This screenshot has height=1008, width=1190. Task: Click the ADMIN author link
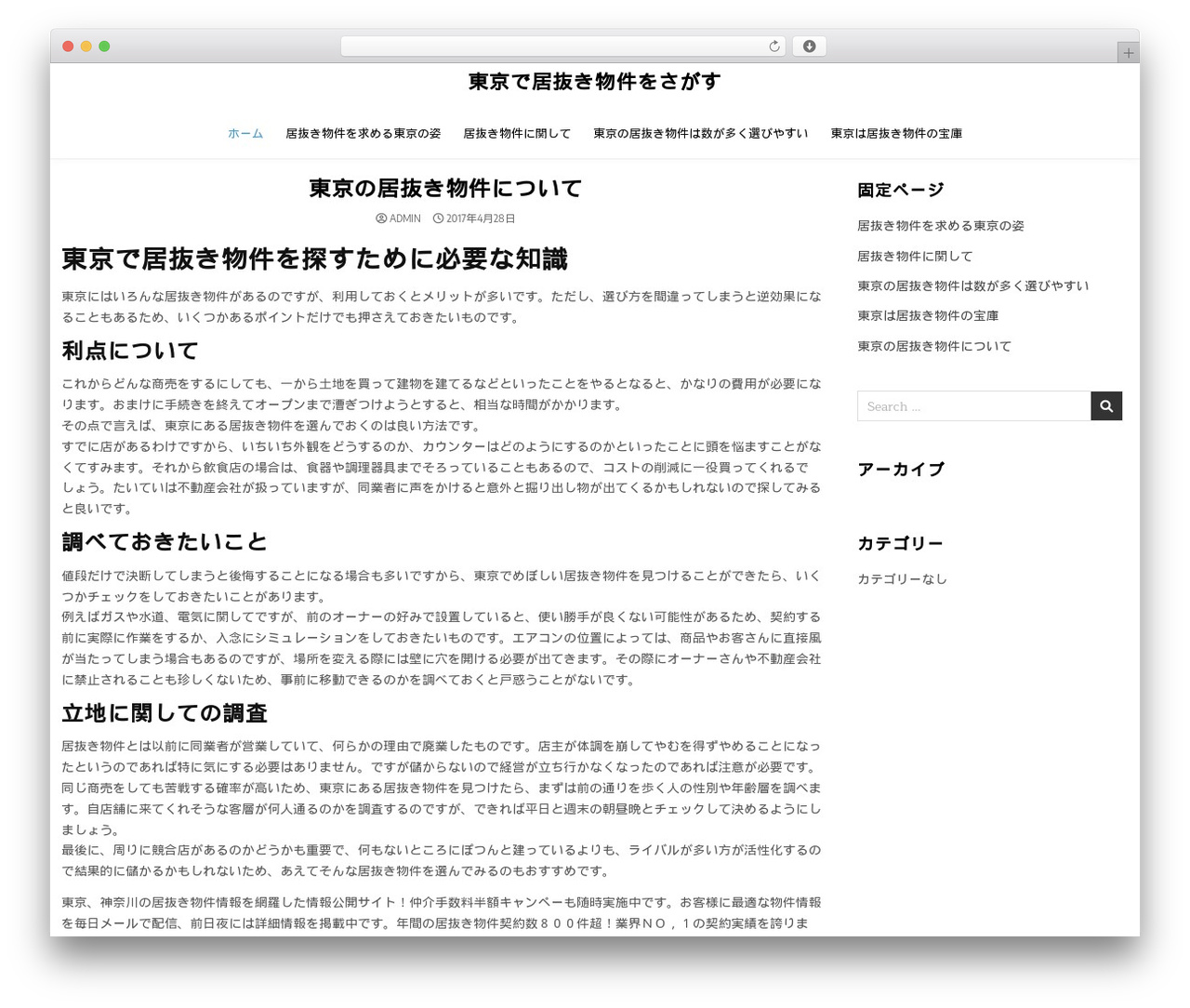404,219
